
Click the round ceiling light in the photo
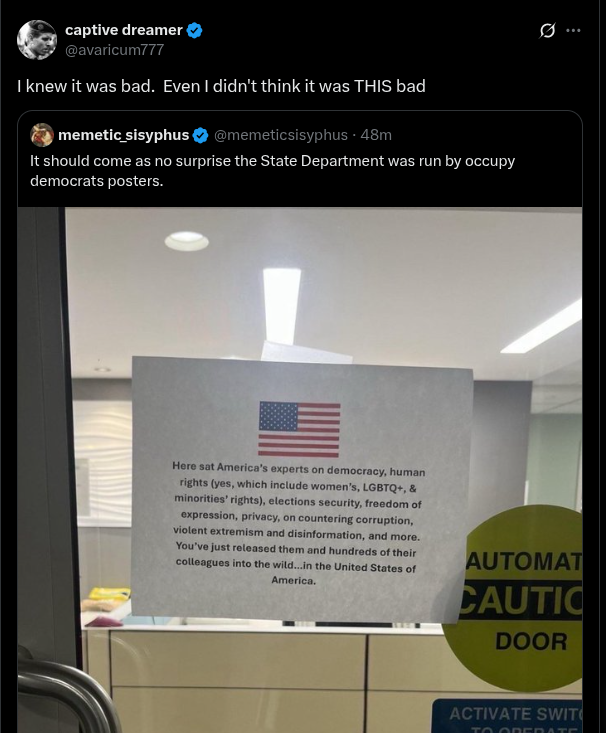(187, 241)
